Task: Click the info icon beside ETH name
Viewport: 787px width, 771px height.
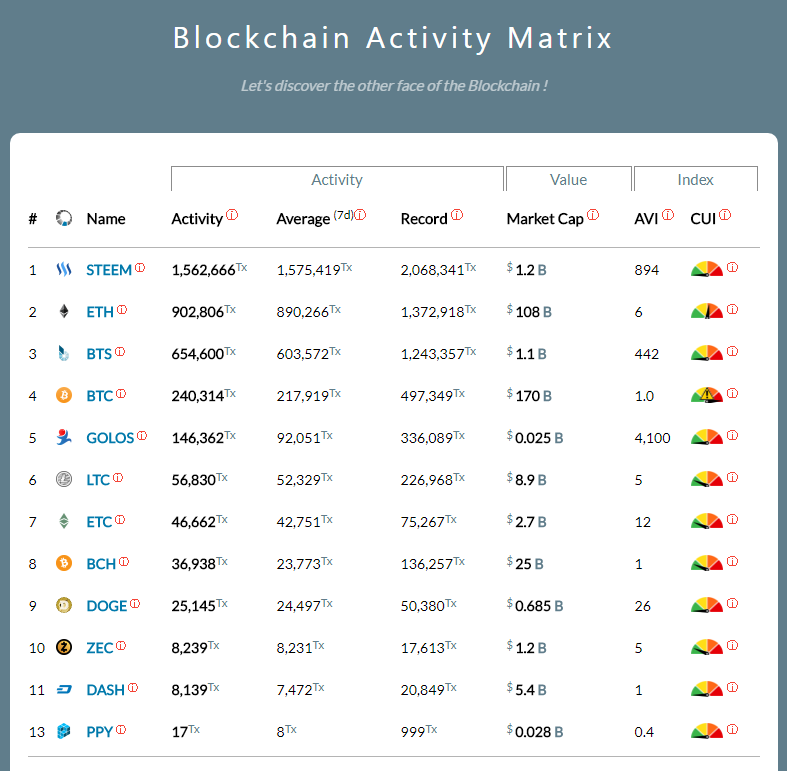Action: [x=122, y=310]
